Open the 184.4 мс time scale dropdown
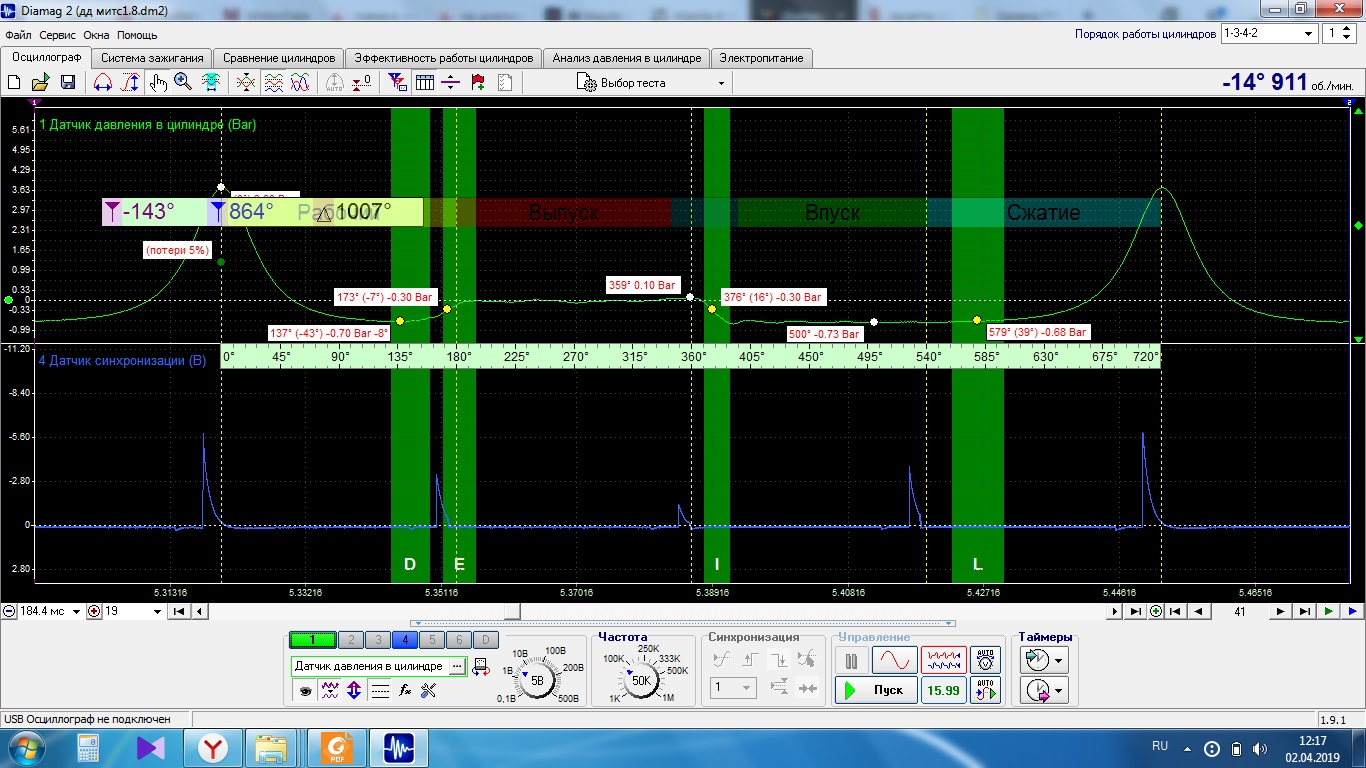The height and width of the screenshot is (768, 1366). point(76,611)
